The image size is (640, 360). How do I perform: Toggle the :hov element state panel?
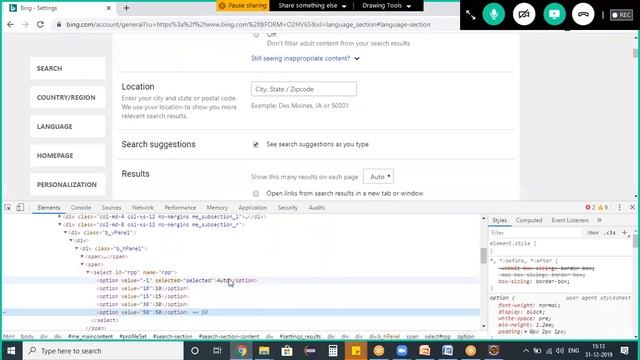(x=593, y=233)
